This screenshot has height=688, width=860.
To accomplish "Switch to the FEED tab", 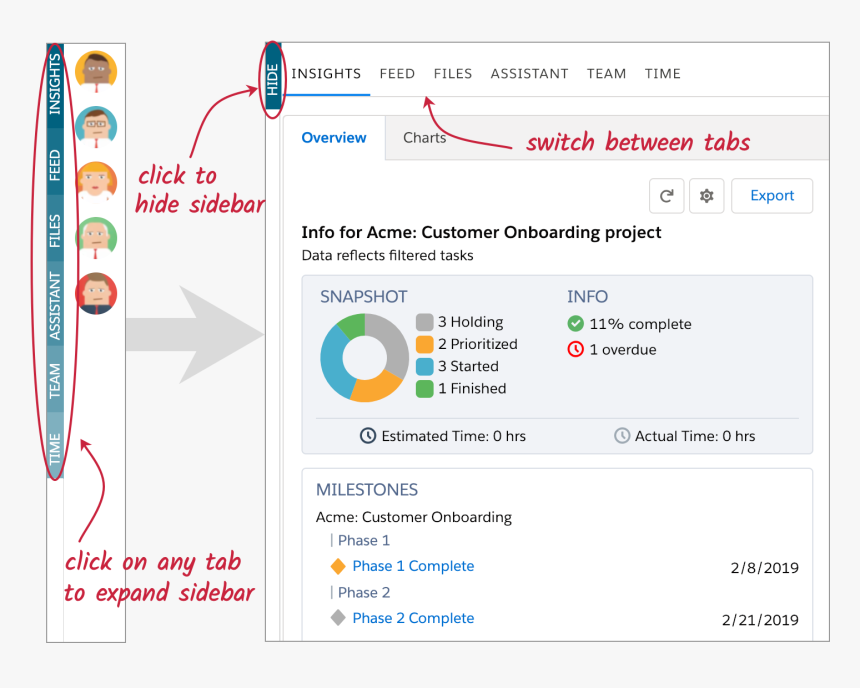I will (x=397, y=74).
